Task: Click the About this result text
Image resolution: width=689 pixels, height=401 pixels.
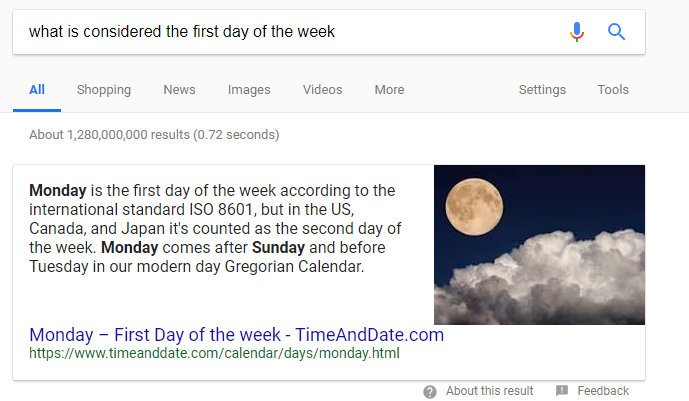Action: tap(490, 391)
